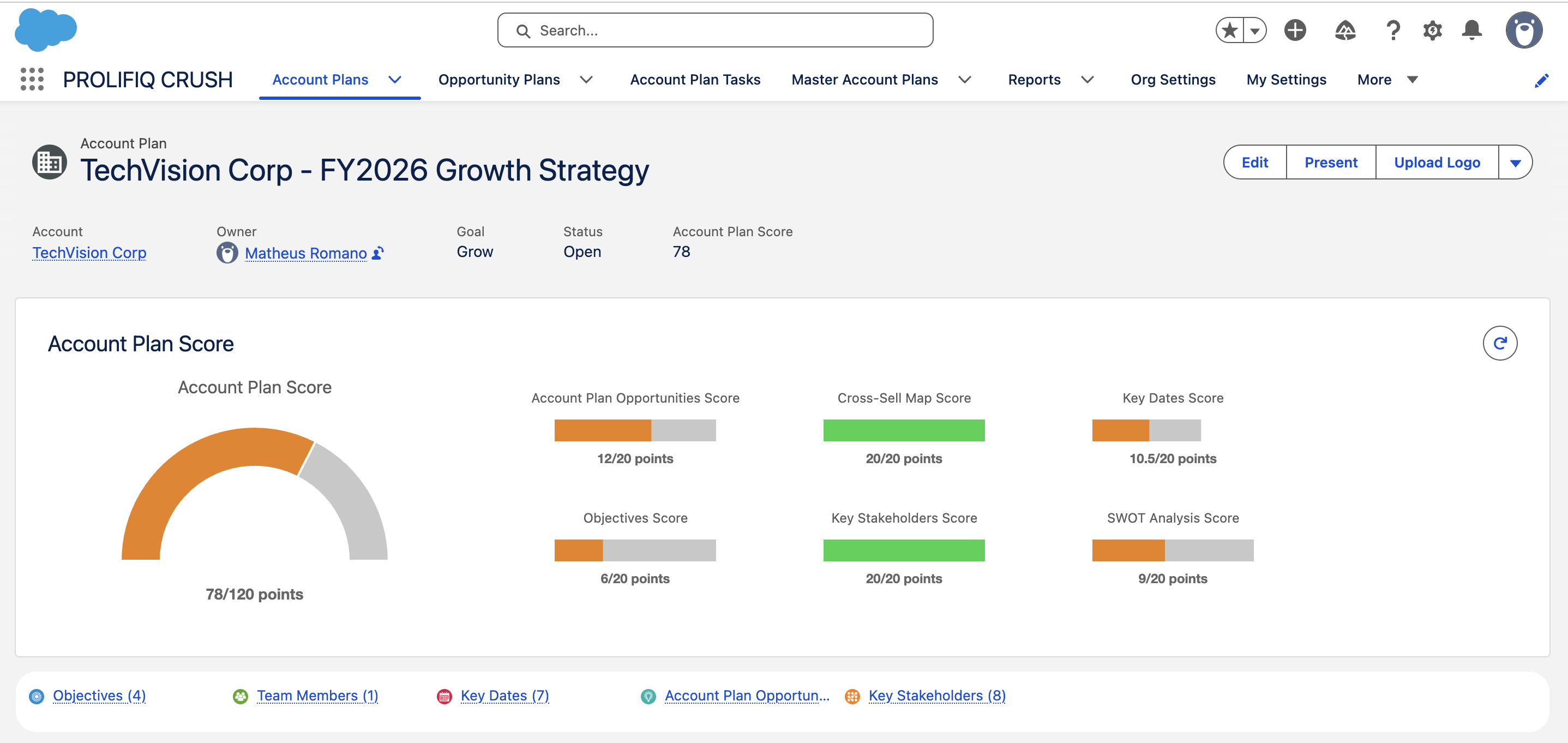Open the App Launcher grid icon

click(x=32, y=79)
